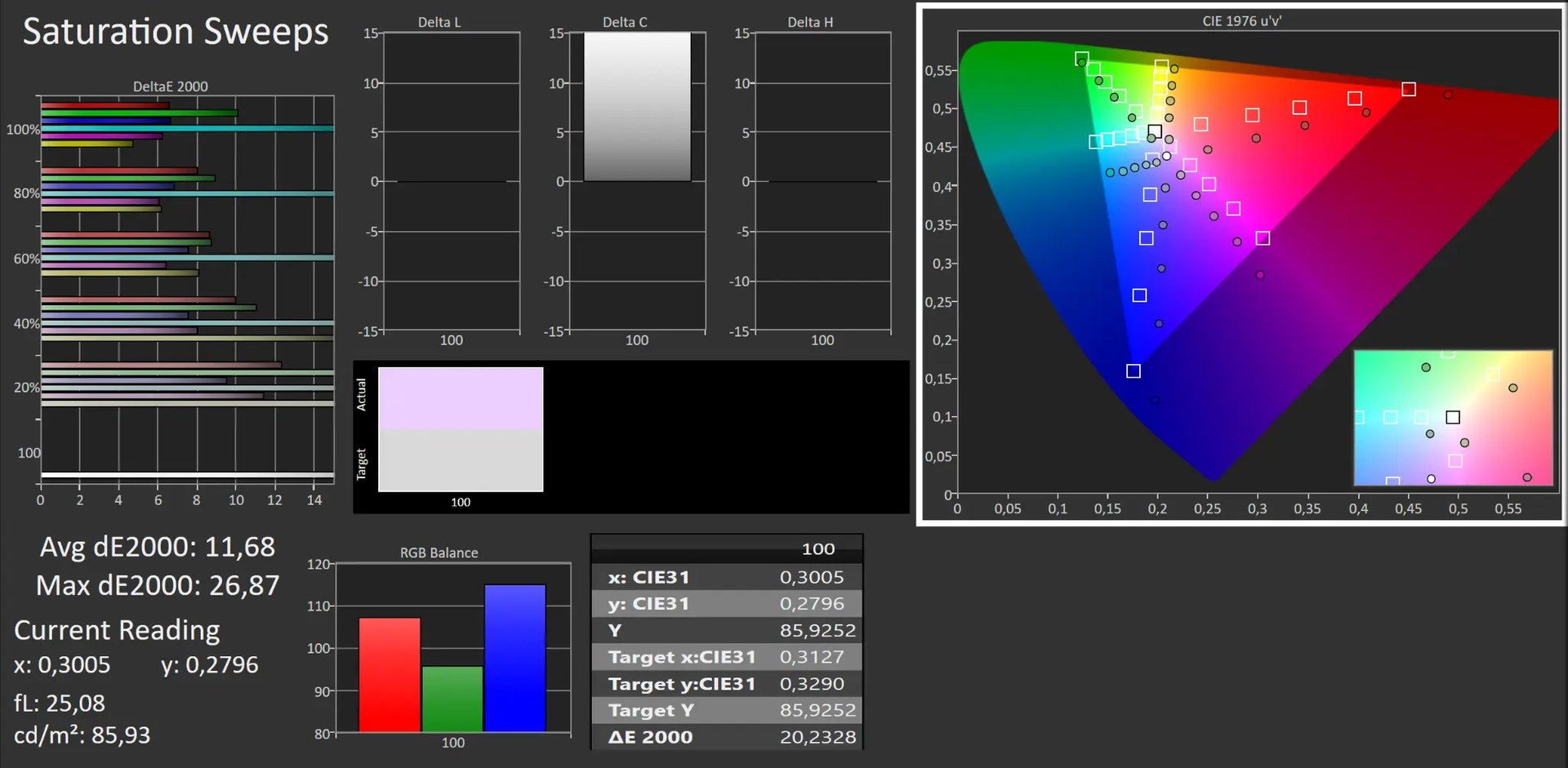Click the RGB Balance chart title

[439, 553]
